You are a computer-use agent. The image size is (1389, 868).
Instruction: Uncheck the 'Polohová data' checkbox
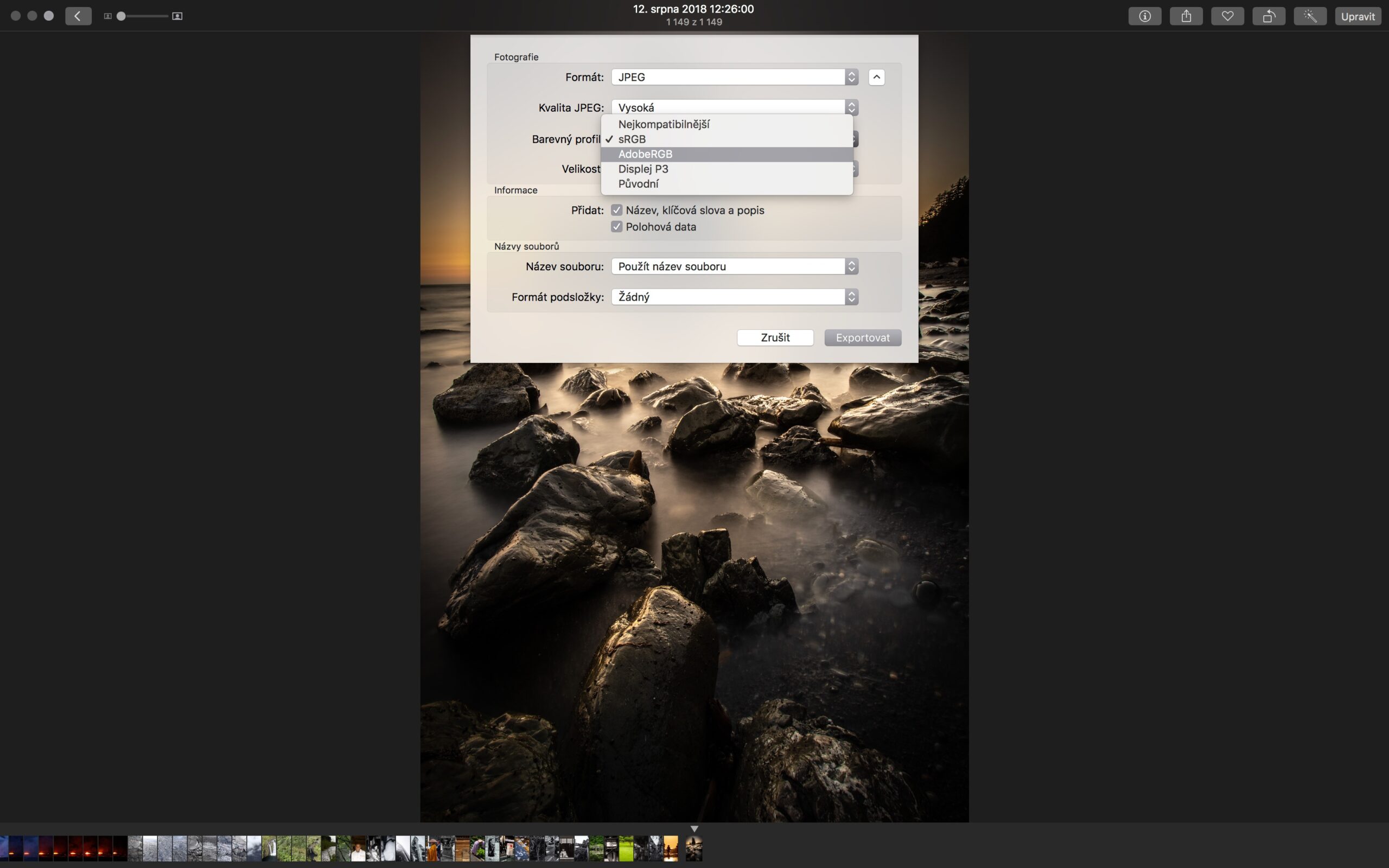(x=616, y=227)
